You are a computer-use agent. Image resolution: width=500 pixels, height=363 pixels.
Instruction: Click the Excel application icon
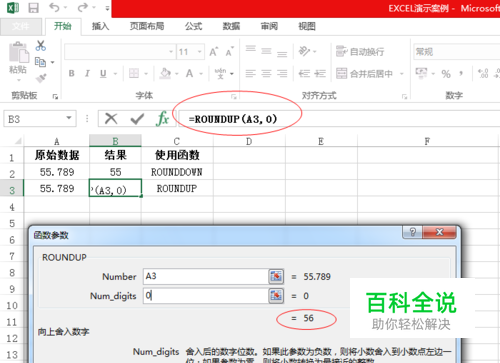(13, 7)
